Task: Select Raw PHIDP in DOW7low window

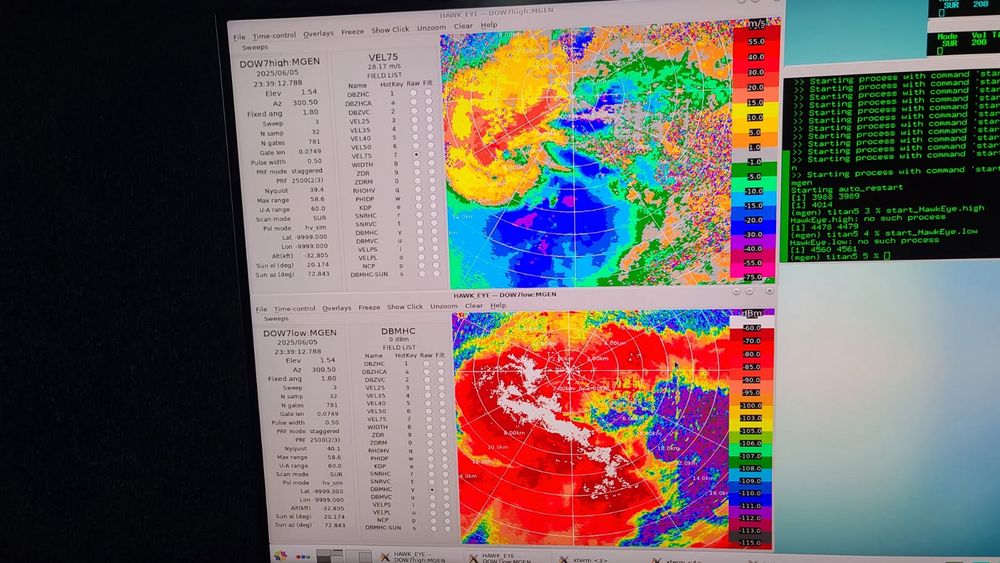Action: (431, 458)
